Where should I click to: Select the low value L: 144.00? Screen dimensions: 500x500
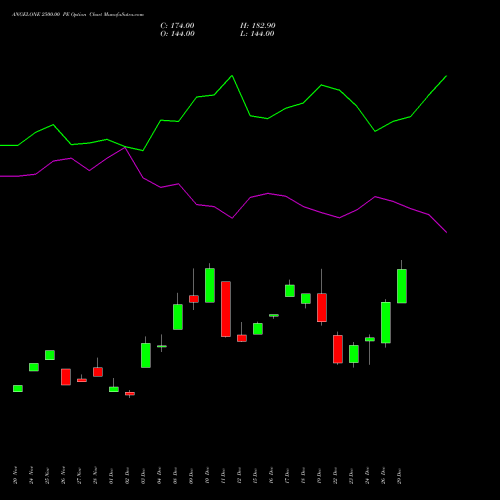point(257,34)
